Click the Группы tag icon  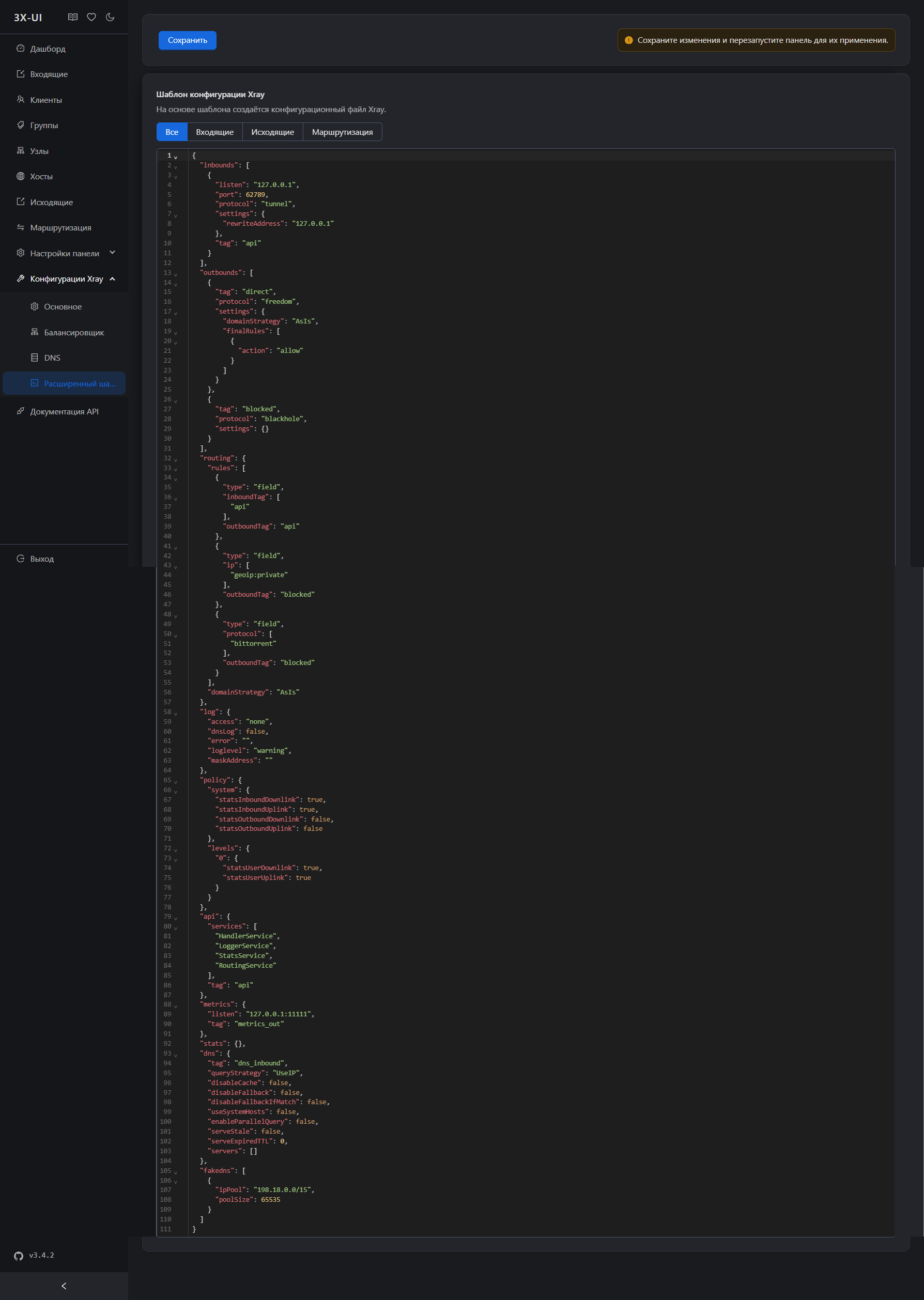coord(21,125)
